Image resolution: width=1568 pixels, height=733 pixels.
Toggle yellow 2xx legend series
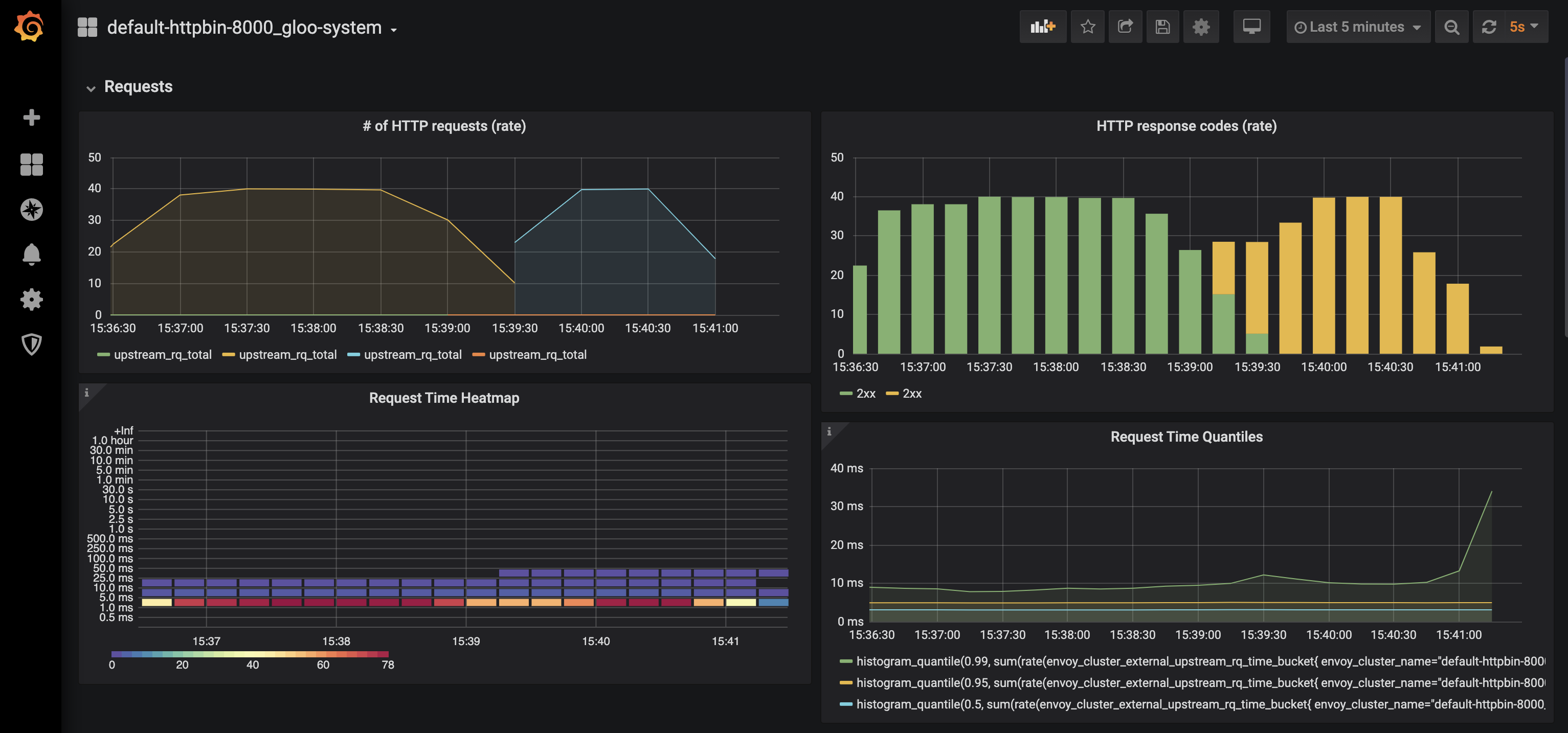912,394
